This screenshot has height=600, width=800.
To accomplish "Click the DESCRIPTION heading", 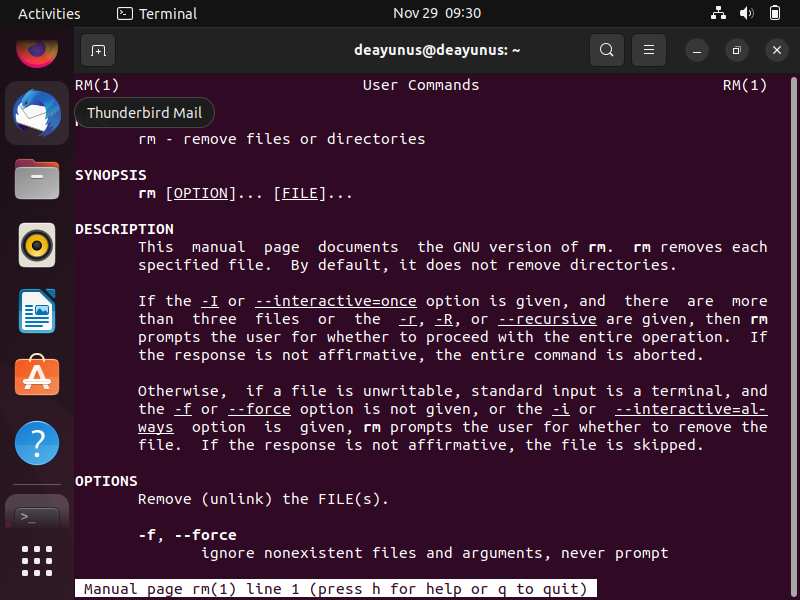I will click(x=124, y=229).
